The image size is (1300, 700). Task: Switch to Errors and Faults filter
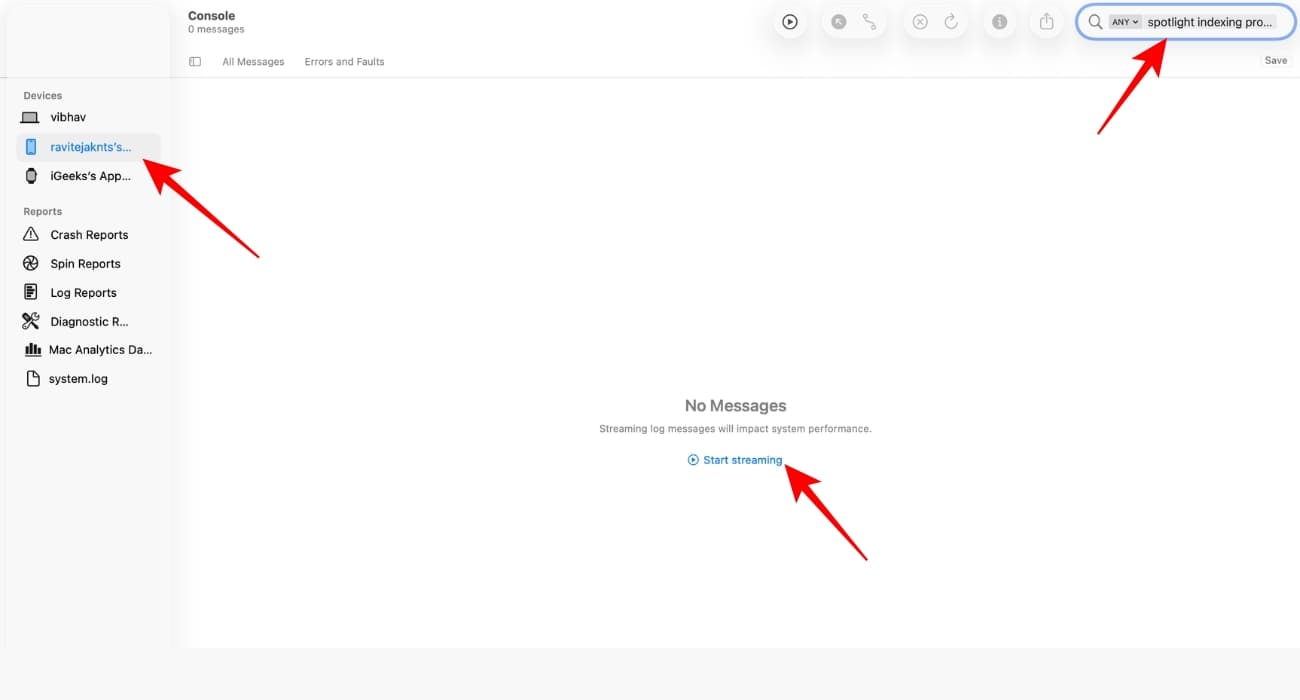pyautogui.click(x=344, y=62)
